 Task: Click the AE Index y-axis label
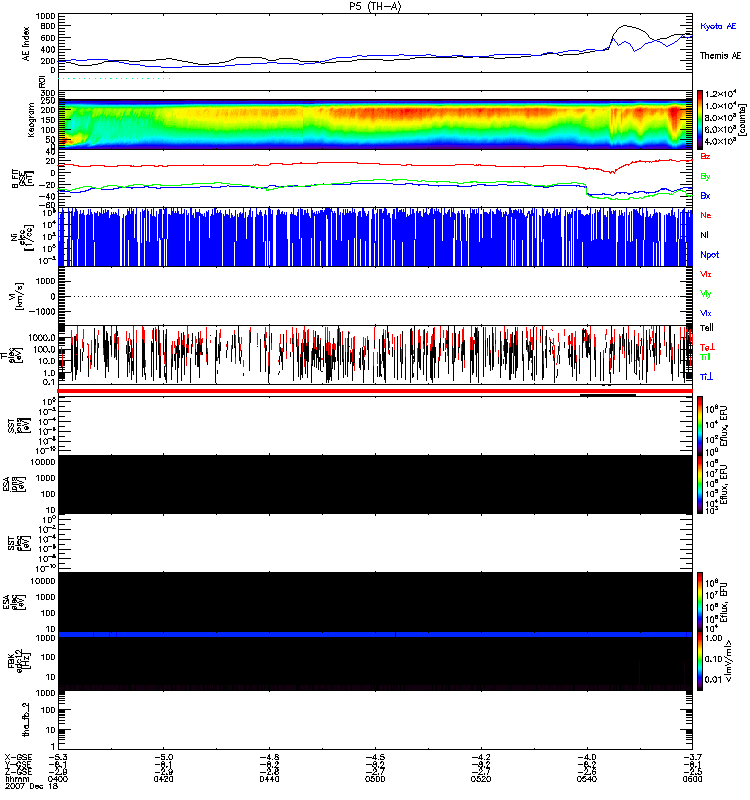[11, 41]
